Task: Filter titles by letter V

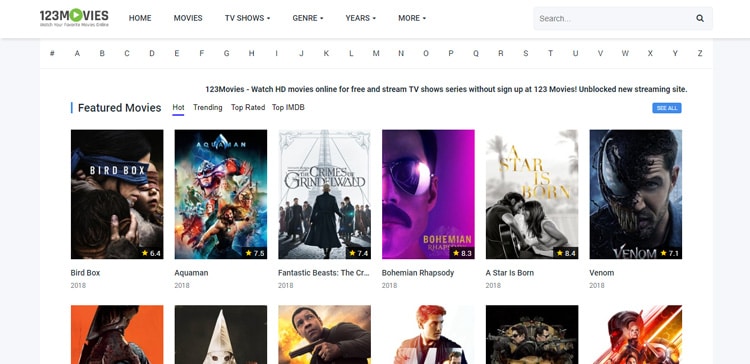Action: 600,53
